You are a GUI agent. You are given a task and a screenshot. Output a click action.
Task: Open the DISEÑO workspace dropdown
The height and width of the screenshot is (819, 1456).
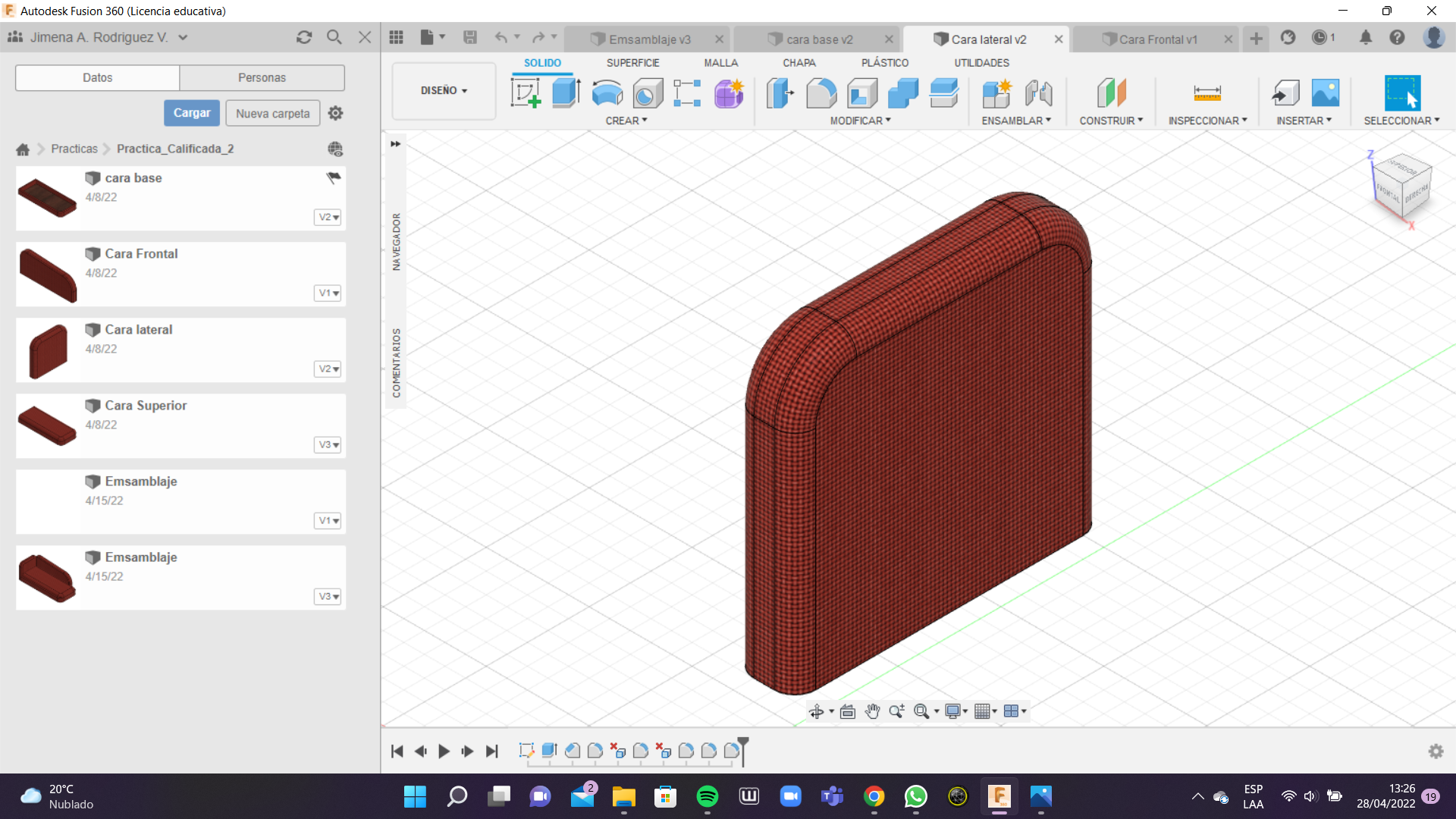click(444, 90)
